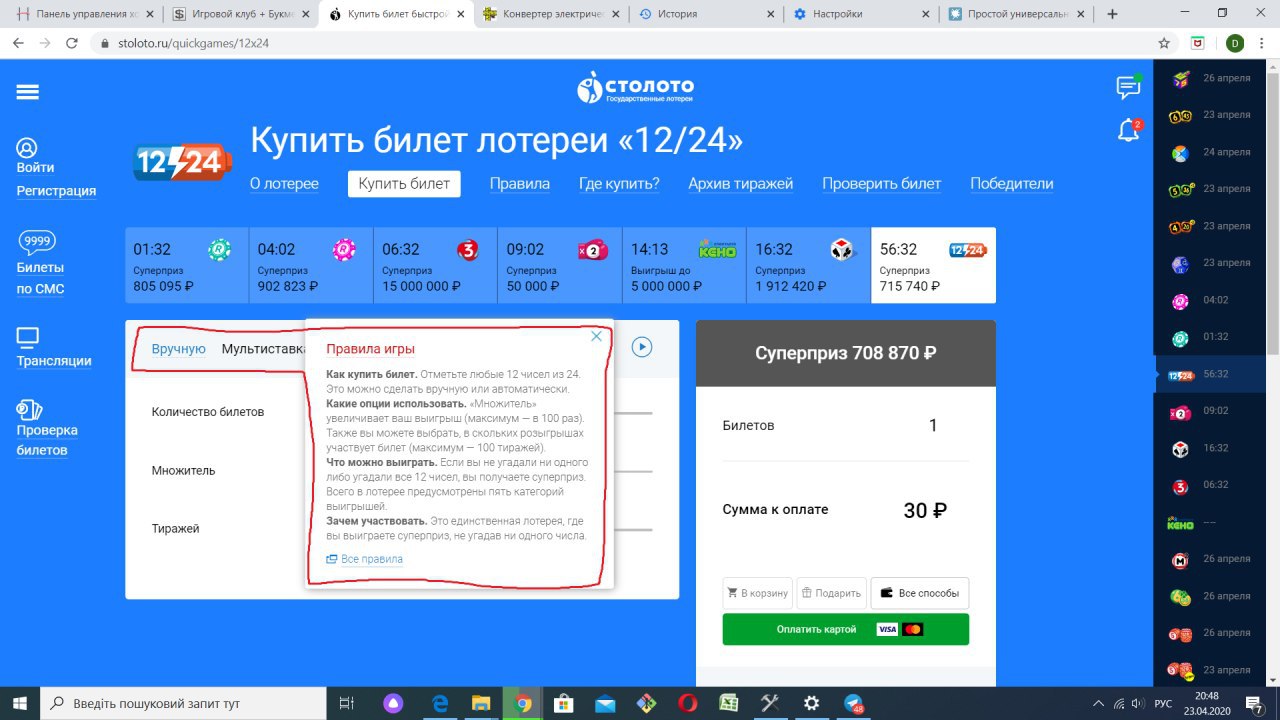Click the Оплатить картой green button
The width and height of the screenshot is (1280, 720).
pos(846,629)
